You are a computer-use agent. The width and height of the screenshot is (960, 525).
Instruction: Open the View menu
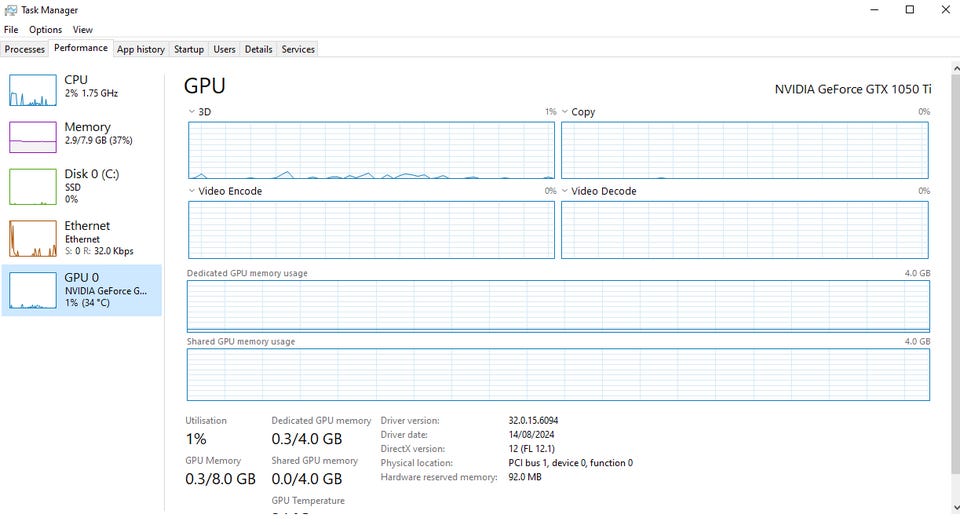[x=83, y=29]
